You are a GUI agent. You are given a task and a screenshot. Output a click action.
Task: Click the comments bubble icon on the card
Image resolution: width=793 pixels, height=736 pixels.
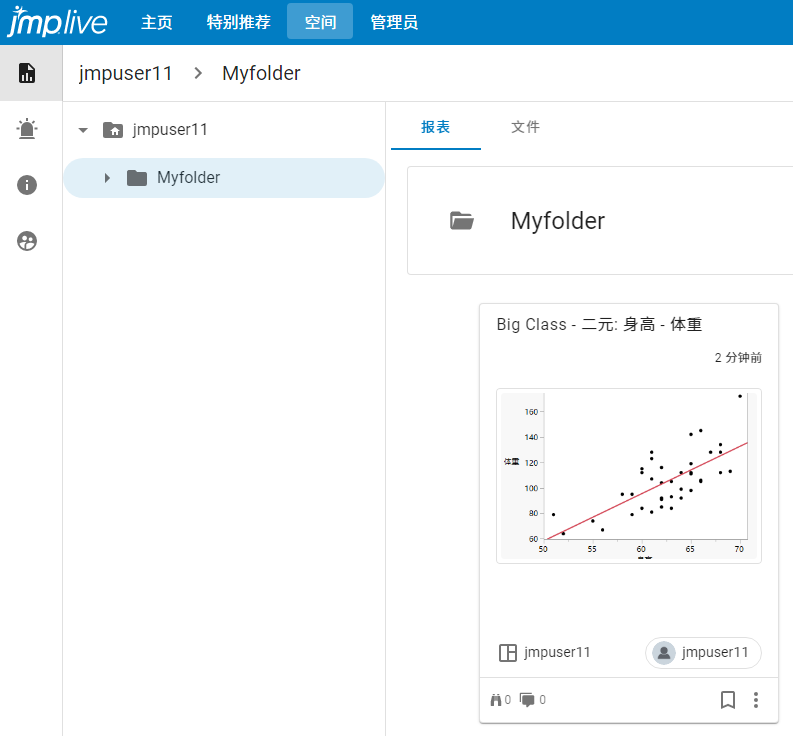pyautogui.click(x=527, y=700)
